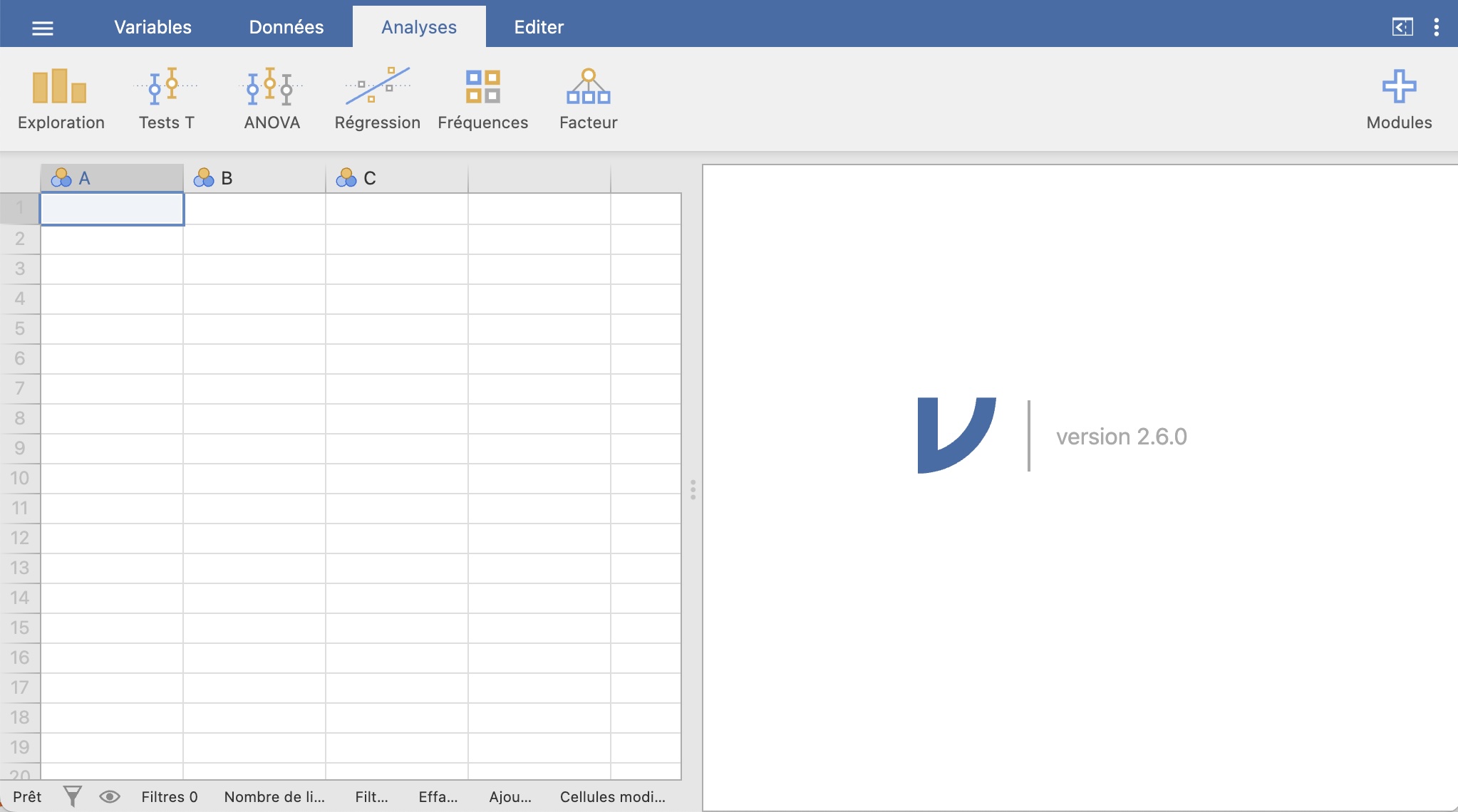Image resolution: width=1458 pixels, height=812 pixels.
Task: Open the Editer tab
Action: pyautogui.click(x=539, y=27)
